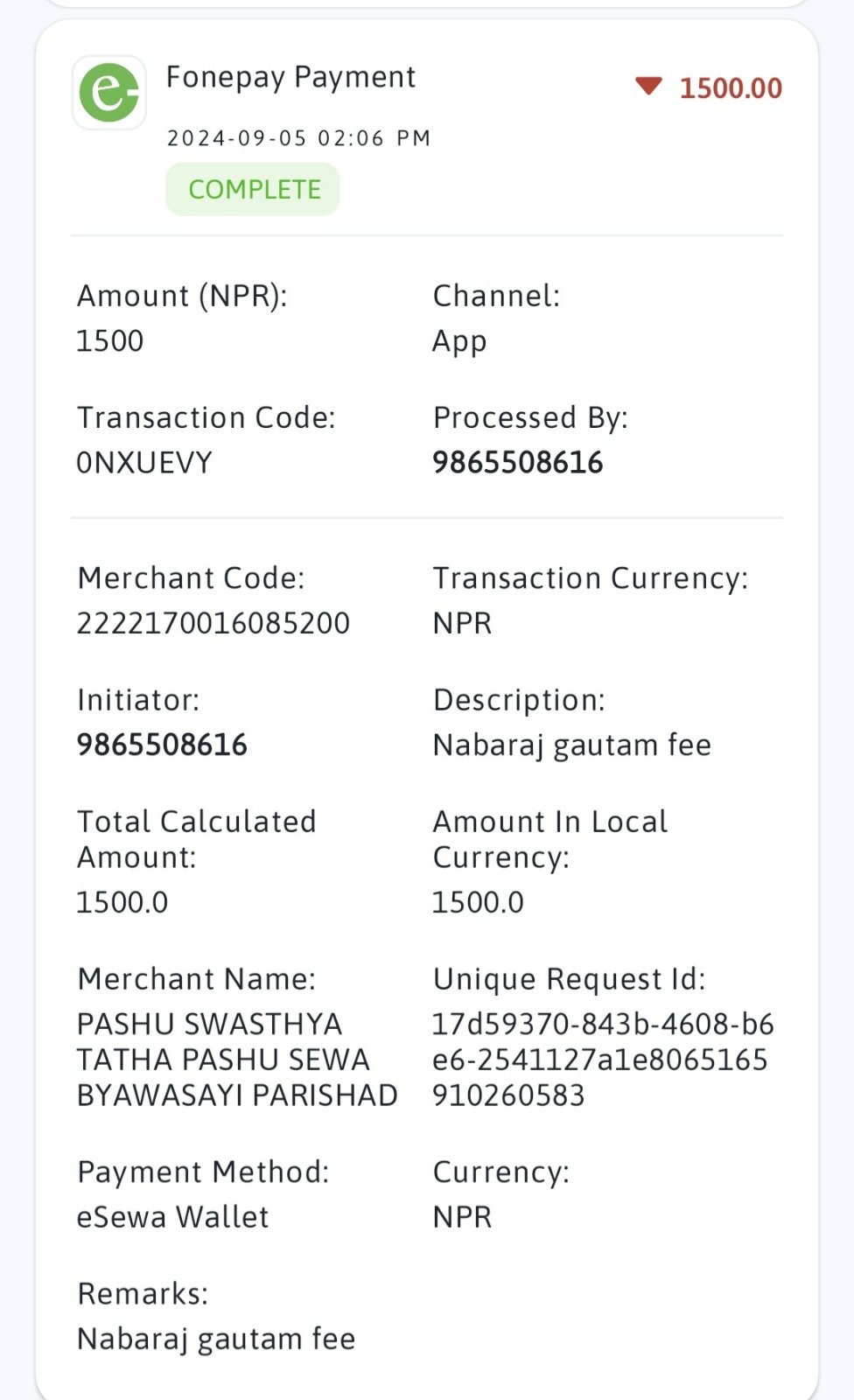This screenshot has height=1400, width=854.
Task: Tap the Transaction Currency value NPR
Action: point(463,623)
